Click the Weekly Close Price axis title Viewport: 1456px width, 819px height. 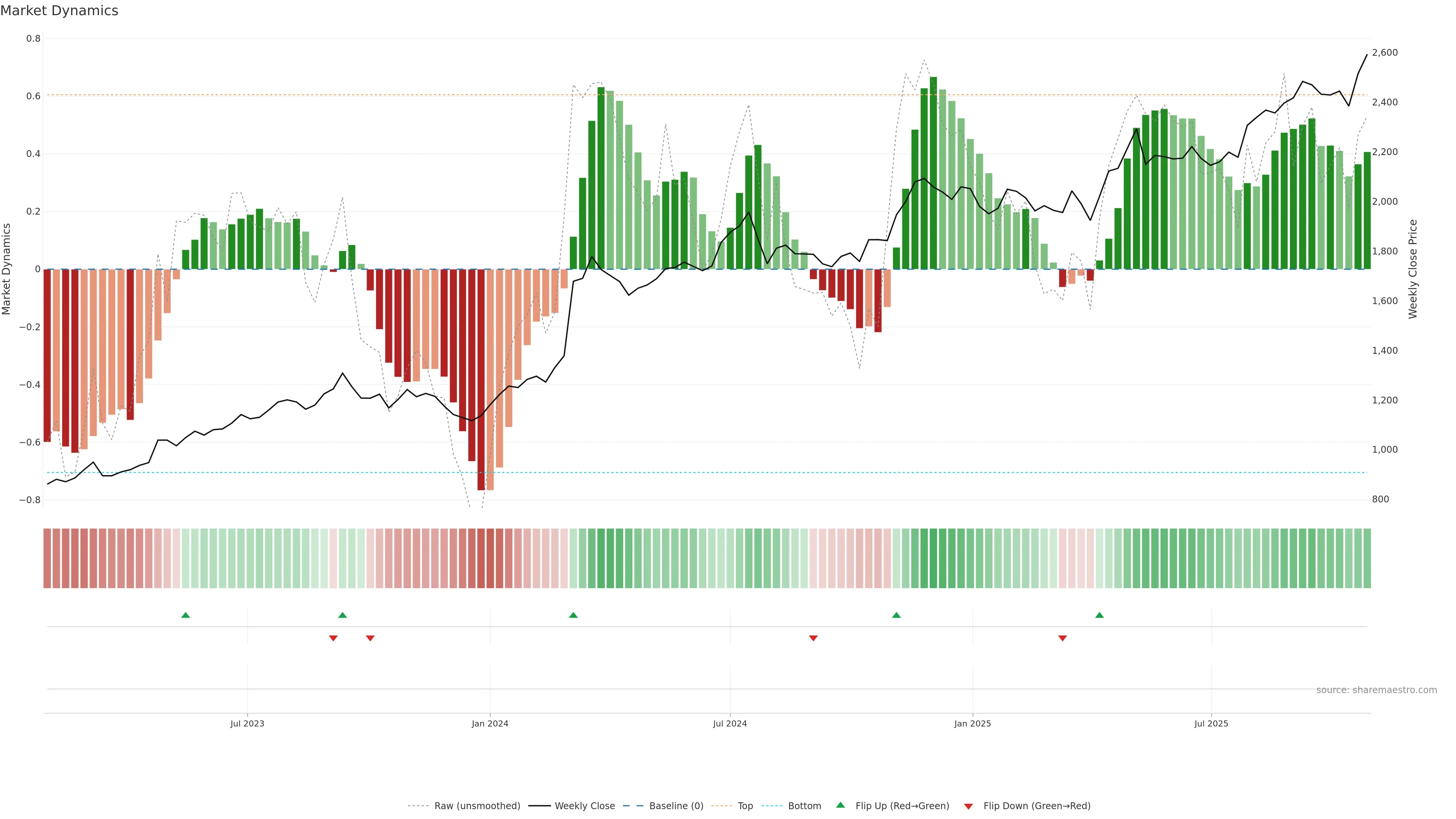(1412, 269)
